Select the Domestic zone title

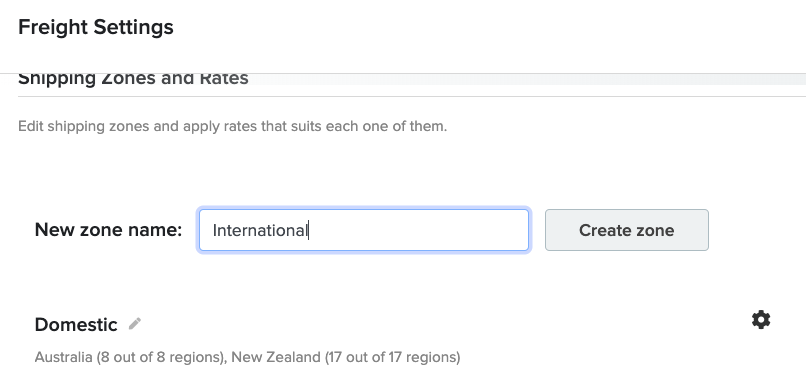pyautogui.click(x=76, y=325)
